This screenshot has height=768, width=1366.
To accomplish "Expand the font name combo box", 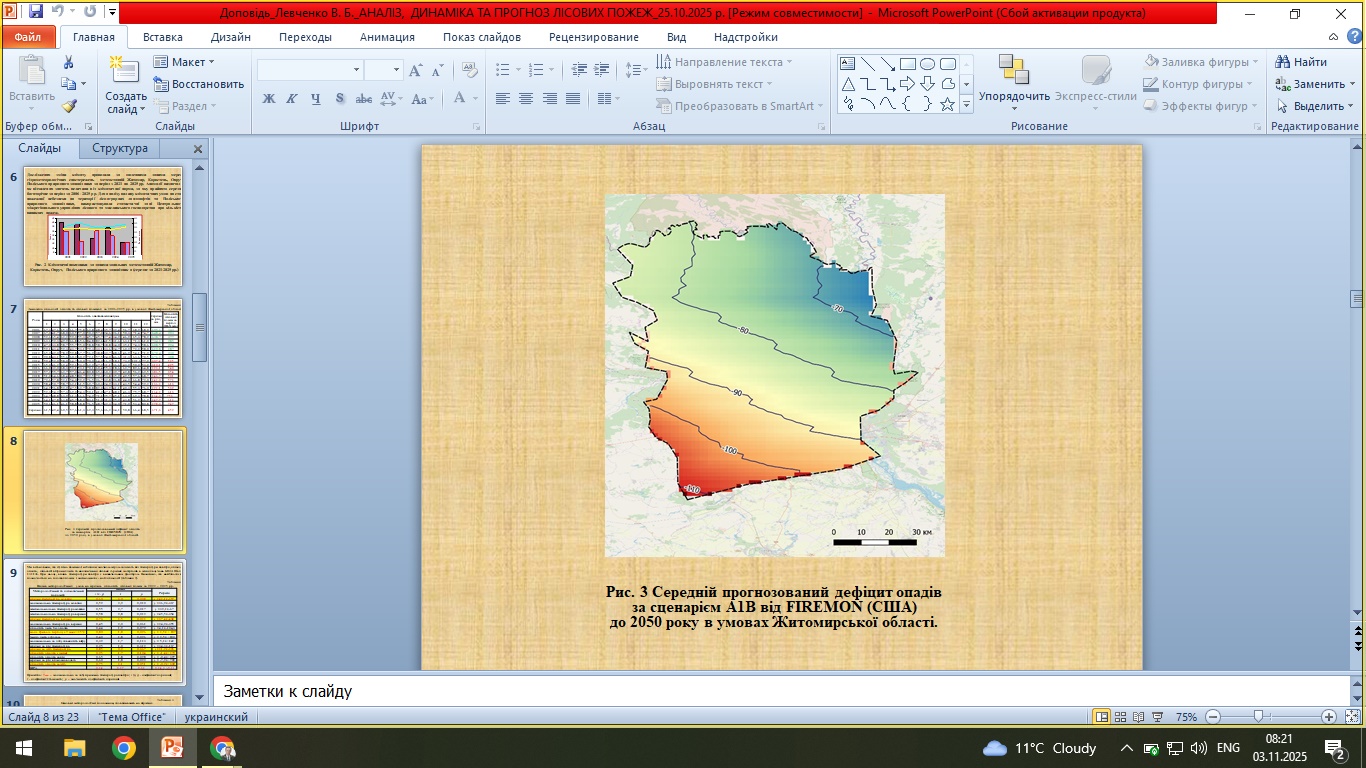I will 356,70.
